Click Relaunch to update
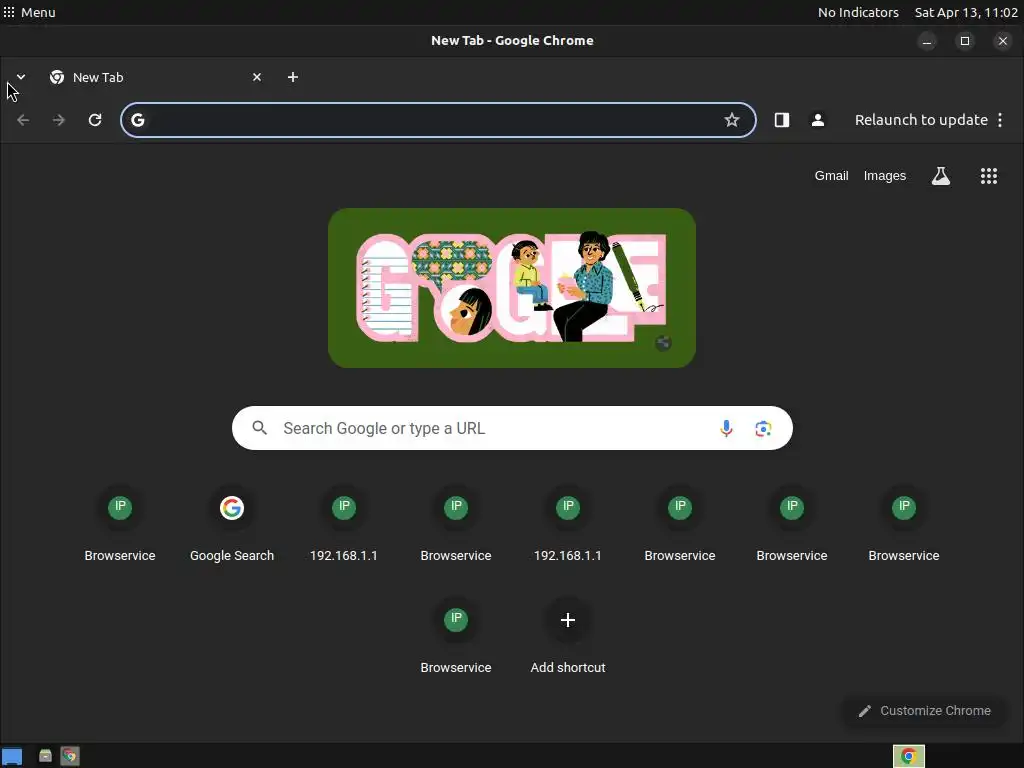The height and width of the screenshot is (768, 1024). tap(921, 120)
